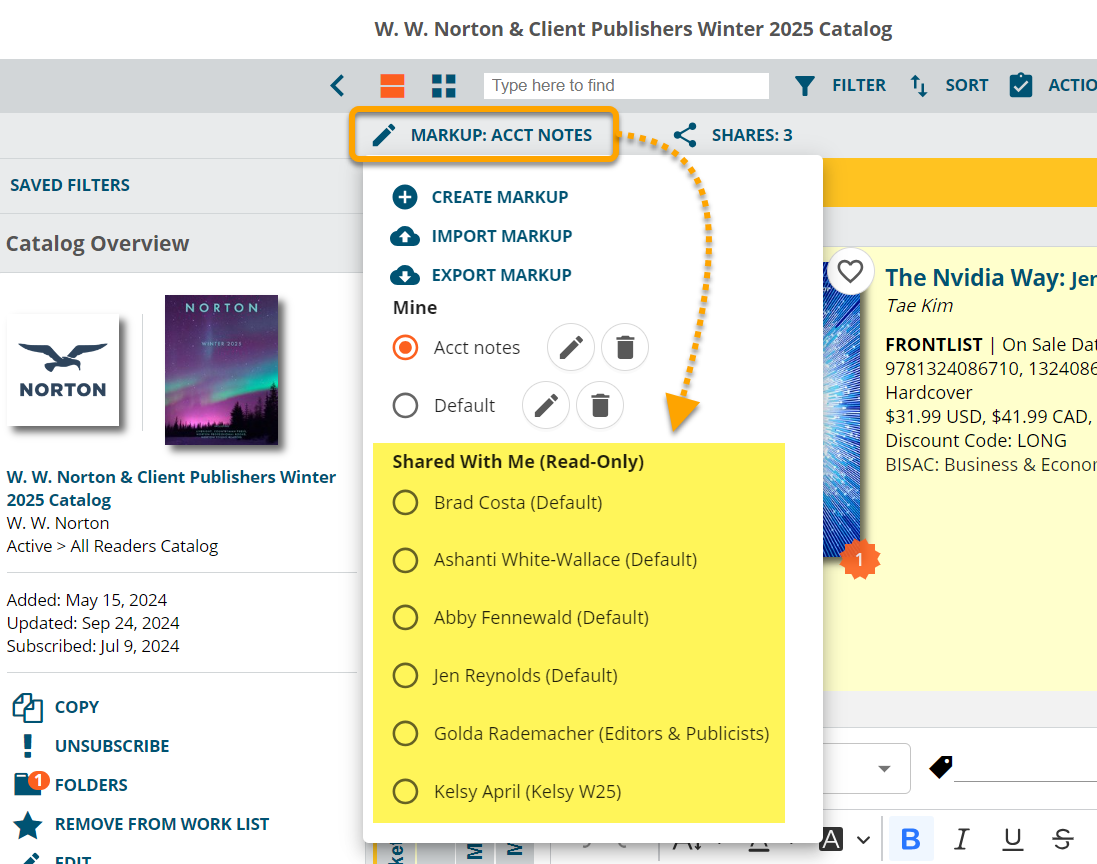Image resolution: width=1097 pixels, height=864 pixels.
Task: Click the 'Updated: Sep 24, 2024' text
Action: tap(93, 623)
